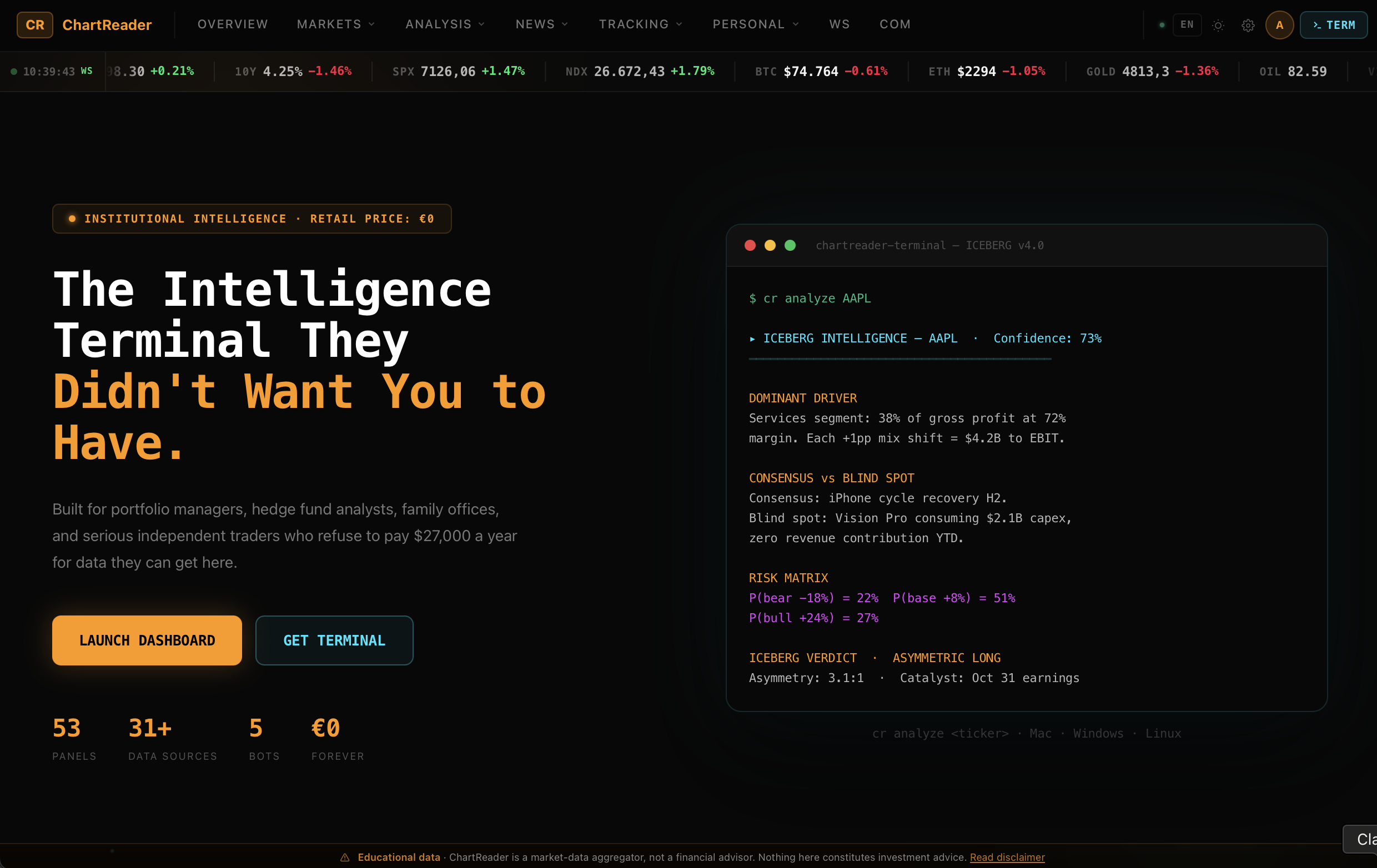Click the BTC price ticker item

pos(821,72)
